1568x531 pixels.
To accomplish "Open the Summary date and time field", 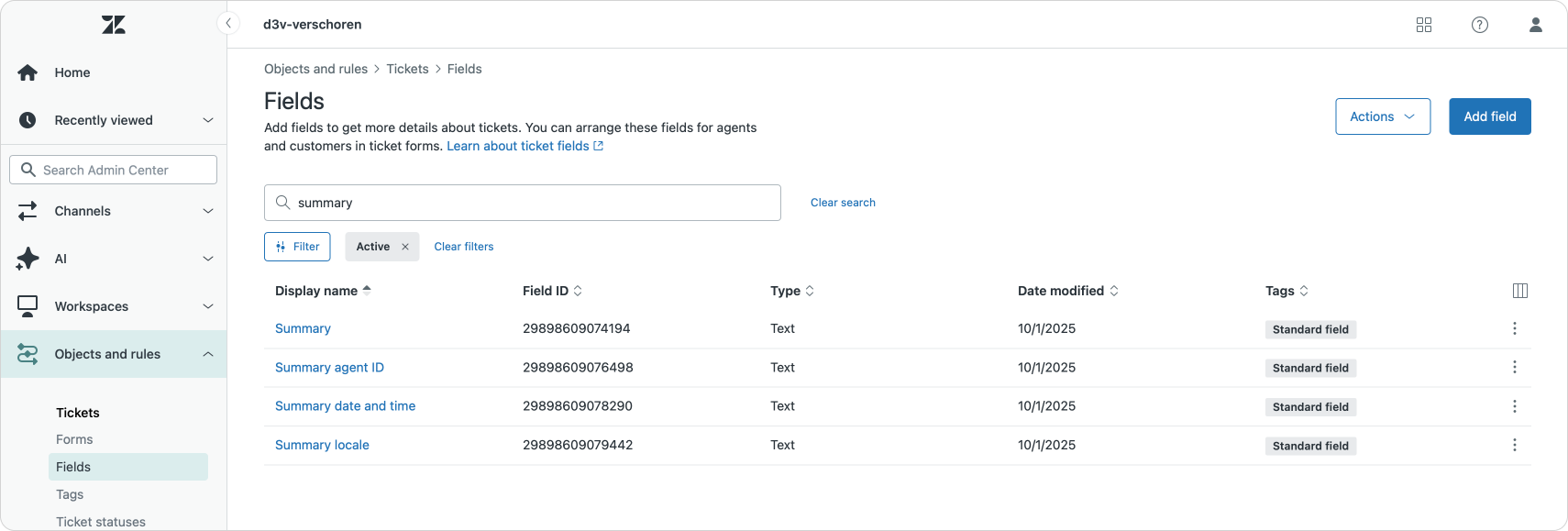I will (345, 406).
